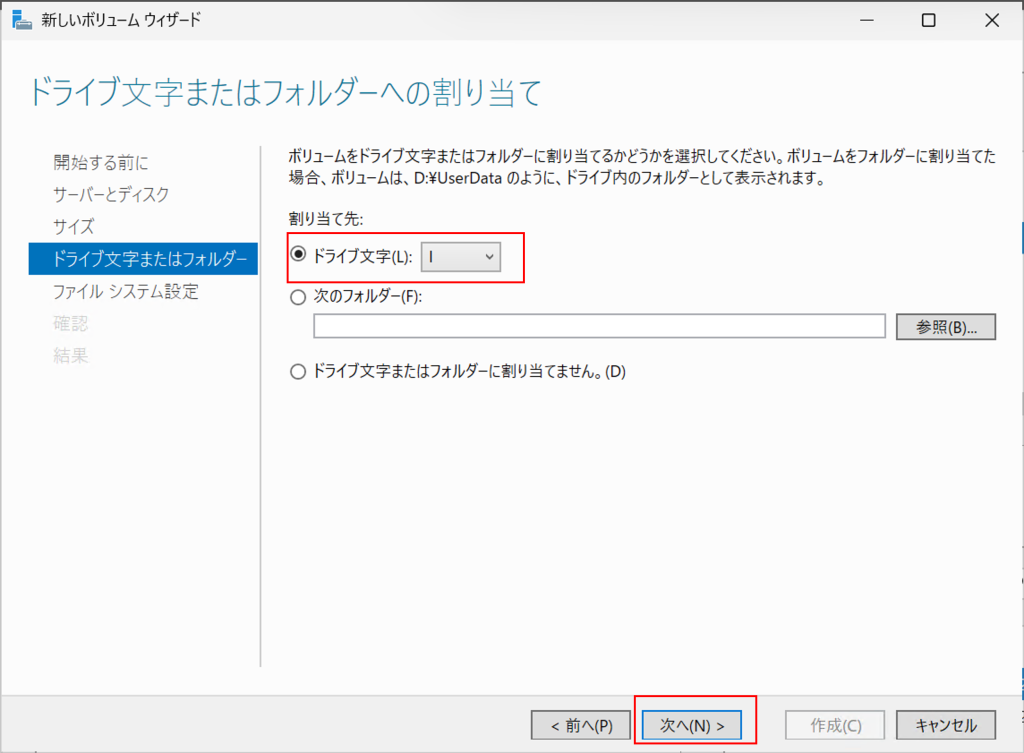Click the wizard icon in title bar
Screen dimensions: 1024x753
pyautogui.click(x=22, y=20)
